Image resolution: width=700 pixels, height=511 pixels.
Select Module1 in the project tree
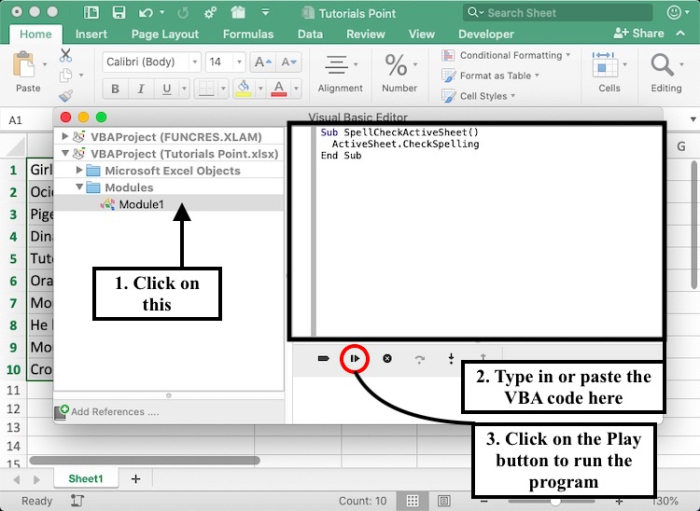point(169,204)
